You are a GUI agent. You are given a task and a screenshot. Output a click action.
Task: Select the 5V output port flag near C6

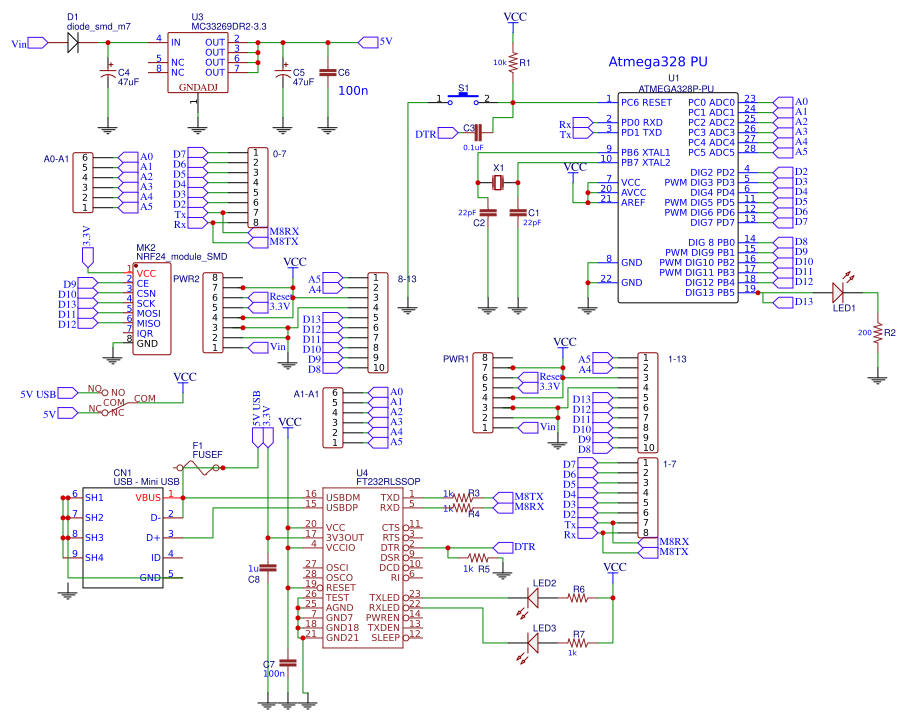pyautogui.click(x=368, y=42)
